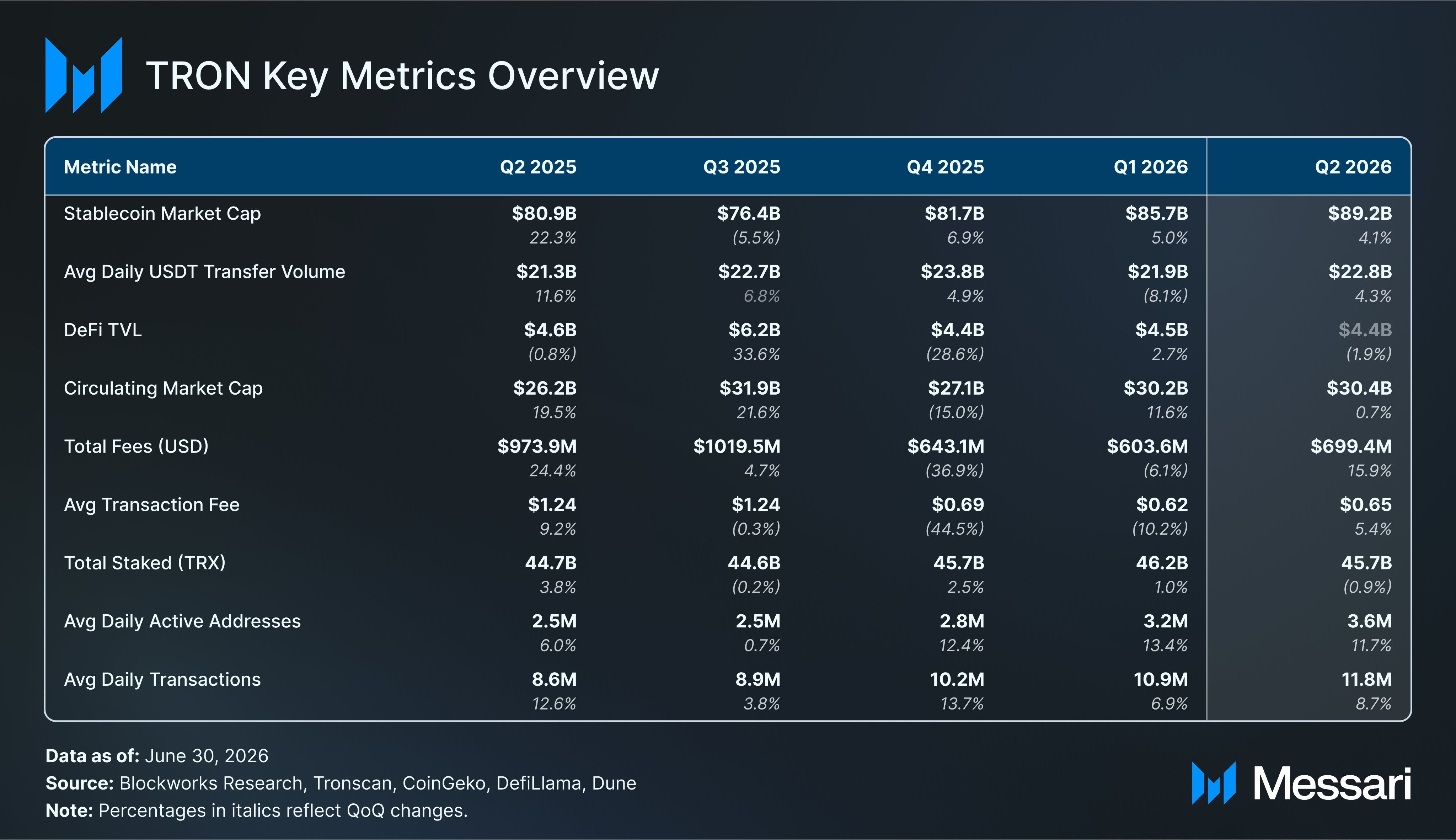Select the Avg Daily USDT Transfer Volume label
Screen dimensions: 1456x840
click(x=204, y=272)
